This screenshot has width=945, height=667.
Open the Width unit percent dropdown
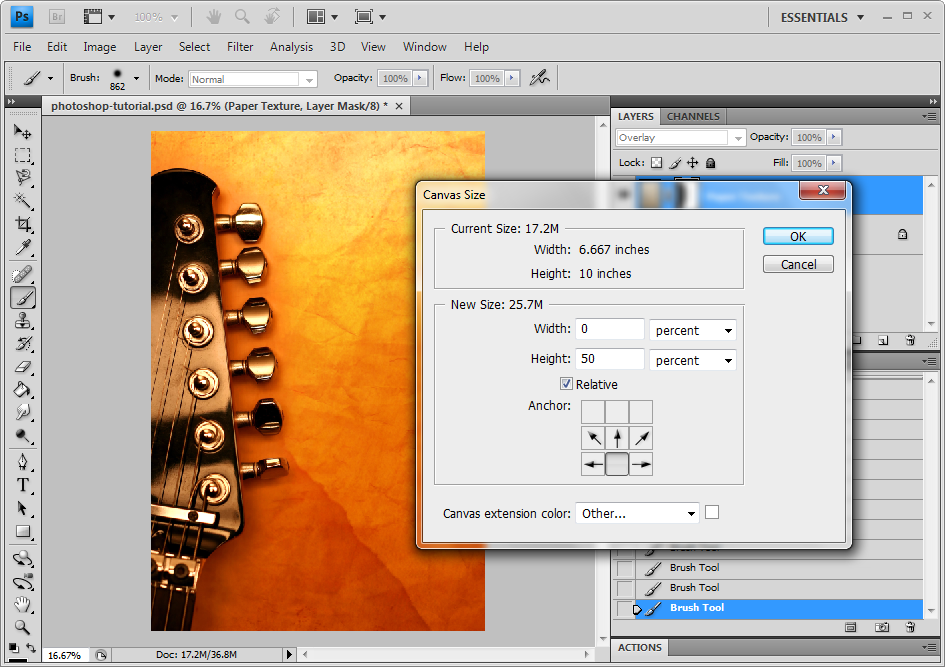click(692, 330)
